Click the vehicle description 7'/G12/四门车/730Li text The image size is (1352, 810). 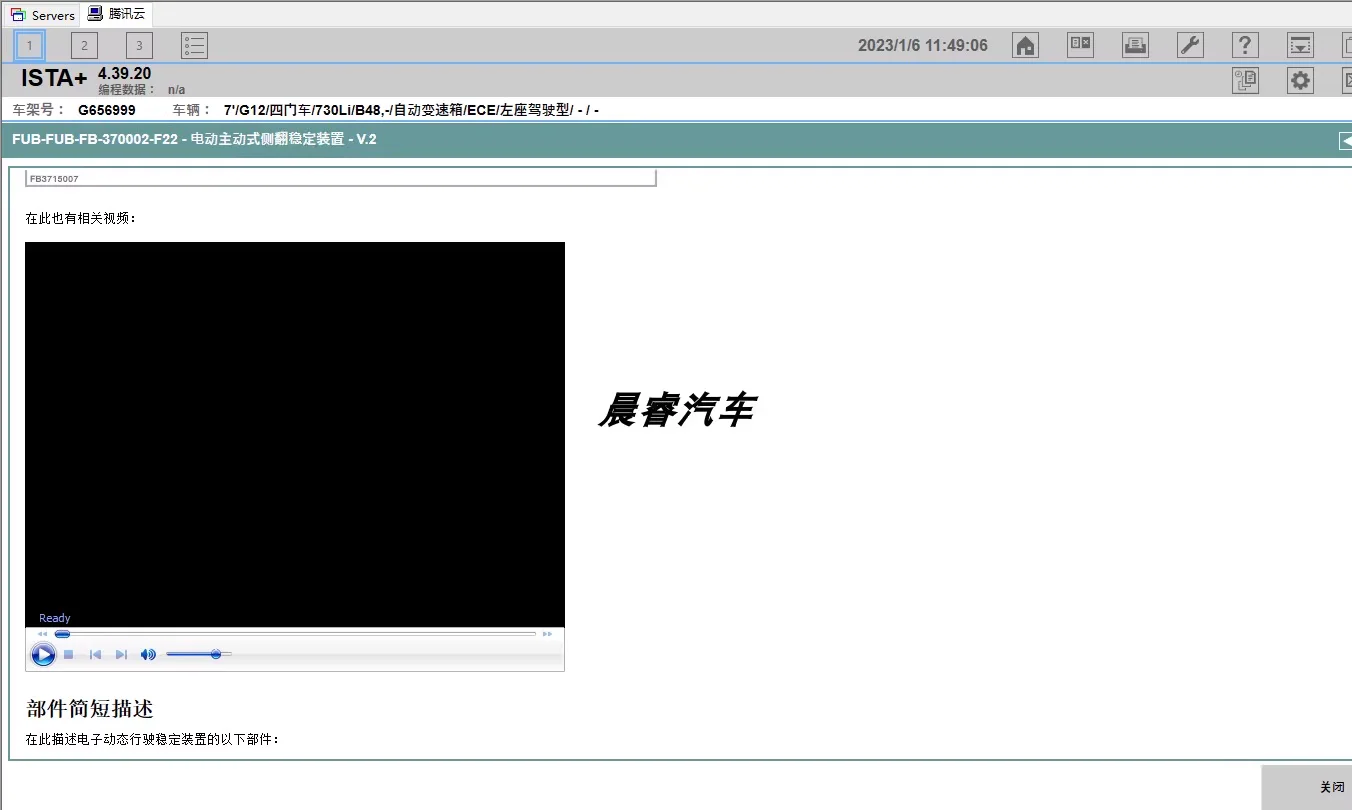coord(411,110)
